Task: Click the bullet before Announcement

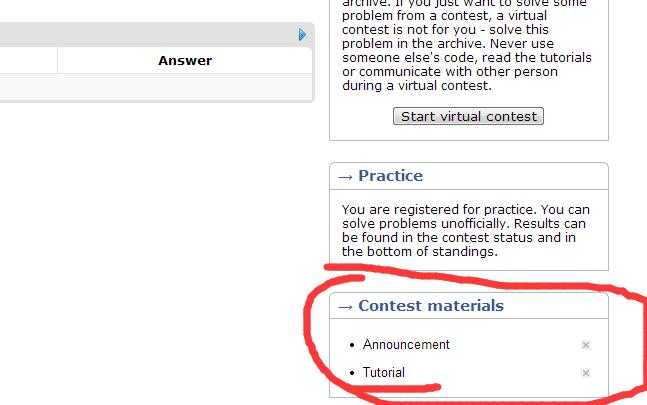Action: 352,345
